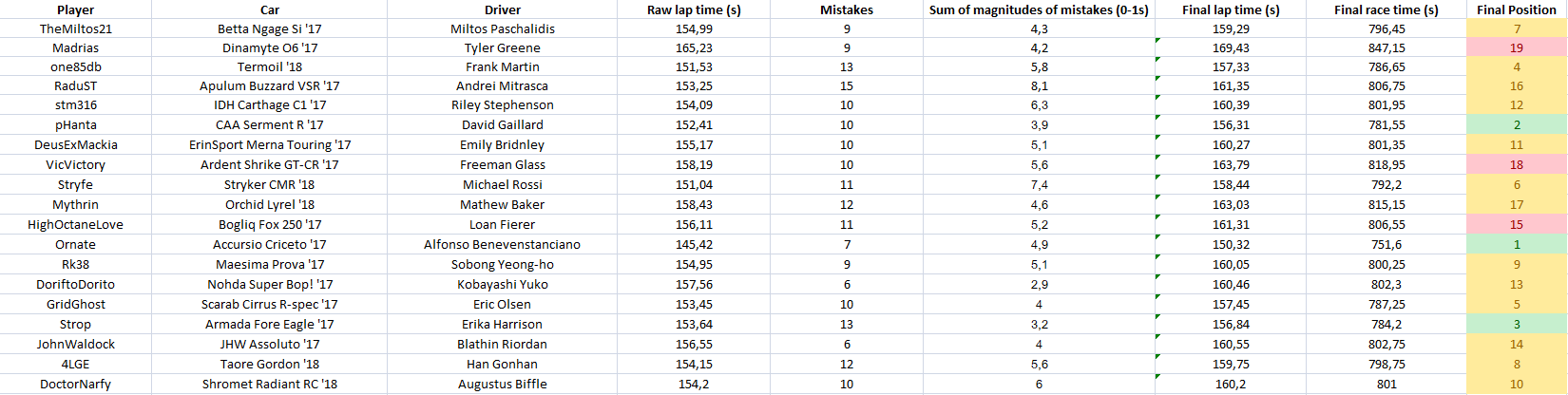Select the green Final Position cell showing 1

[1516, 244]
